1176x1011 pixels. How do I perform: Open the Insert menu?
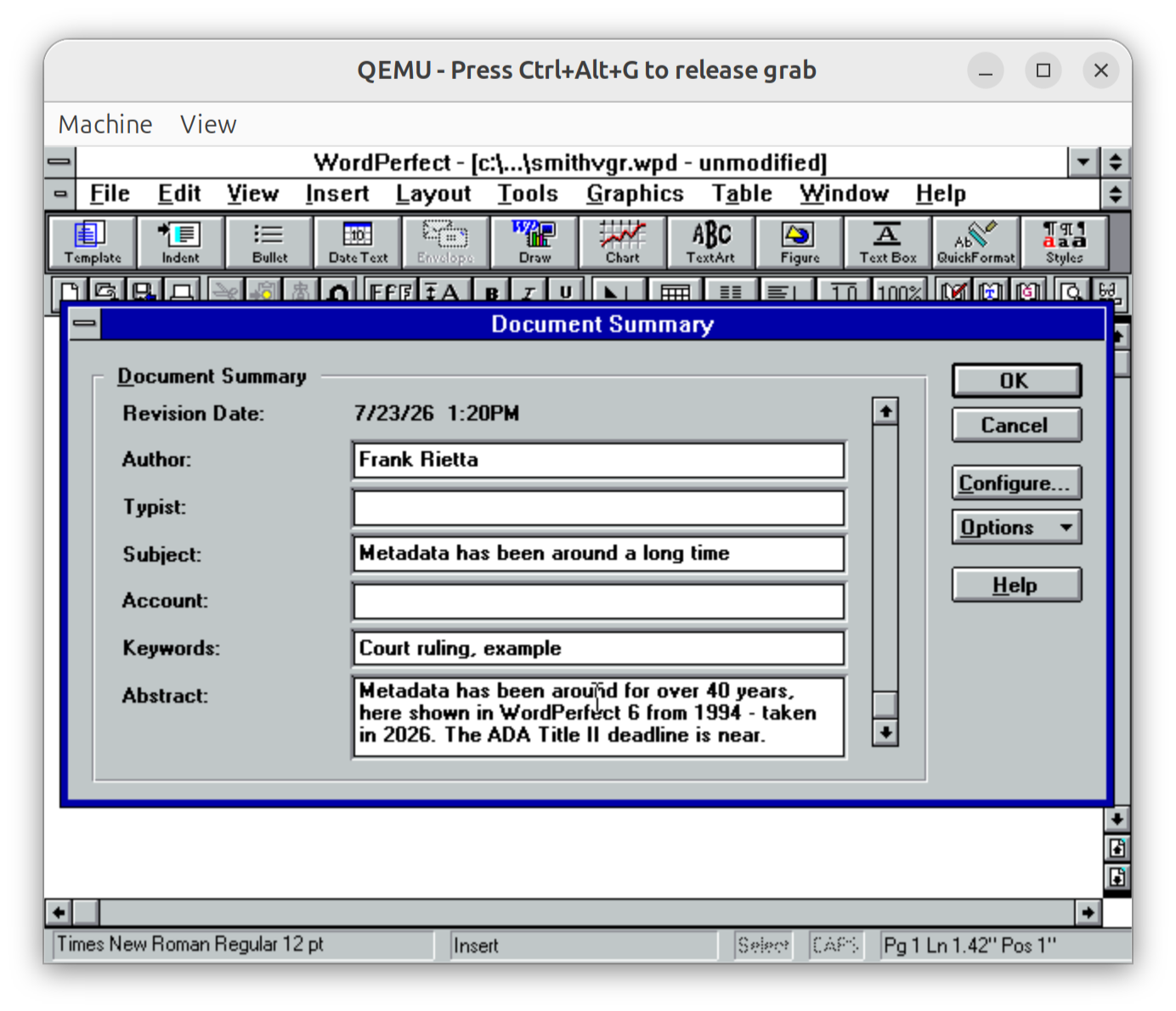pos(337,194)
